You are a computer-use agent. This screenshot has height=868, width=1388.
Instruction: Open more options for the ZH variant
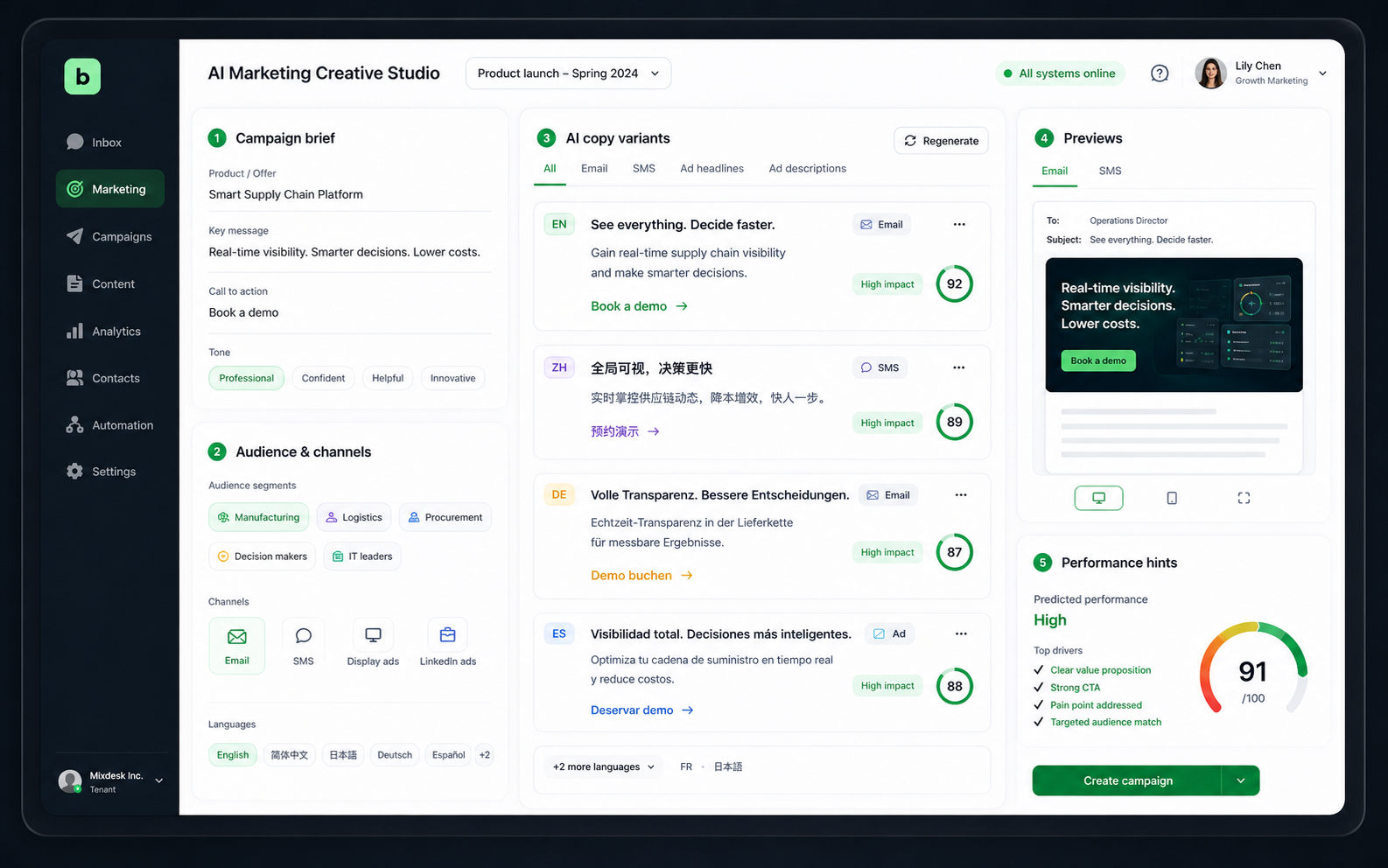tap(959, 367)
